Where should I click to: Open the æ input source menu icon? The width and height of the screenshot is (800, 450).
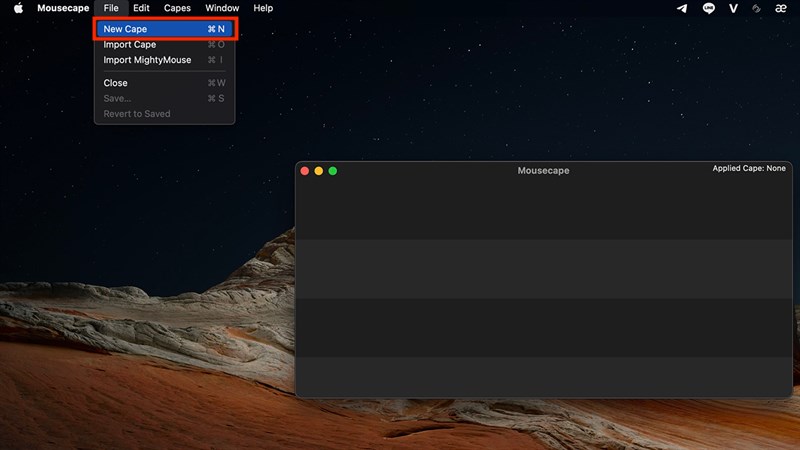tap(782, 8)
